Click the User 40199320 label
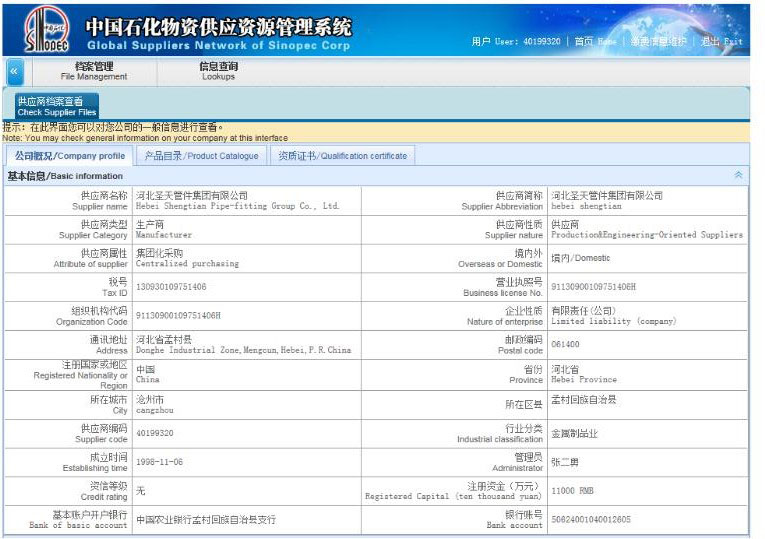The width and height of the screenshot is (765, 539). coord(516,42)
